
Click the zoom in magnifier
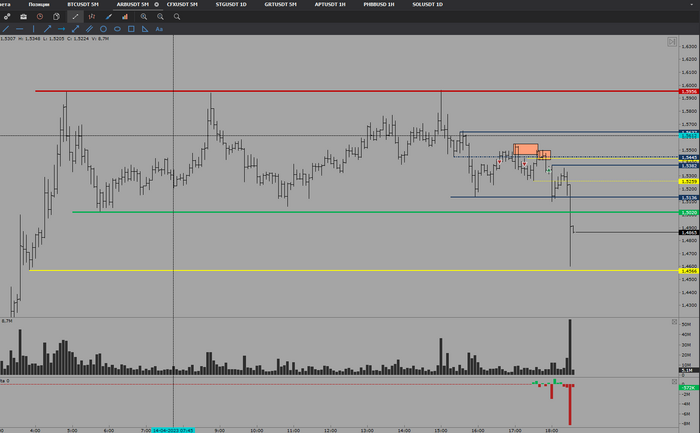coord(144,17)
